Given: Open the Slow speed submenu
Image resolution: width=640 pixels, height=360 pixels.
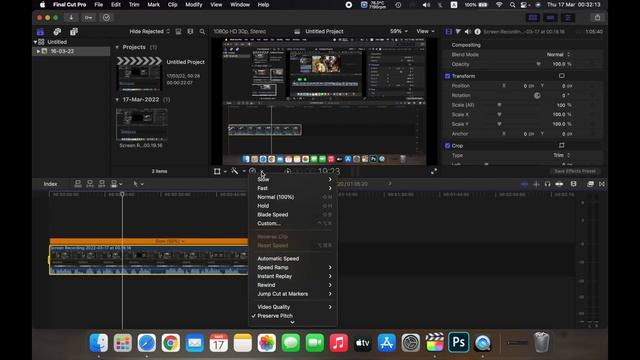Looking at the screenshot, I should pyautogui.click(x=293, y=180).
